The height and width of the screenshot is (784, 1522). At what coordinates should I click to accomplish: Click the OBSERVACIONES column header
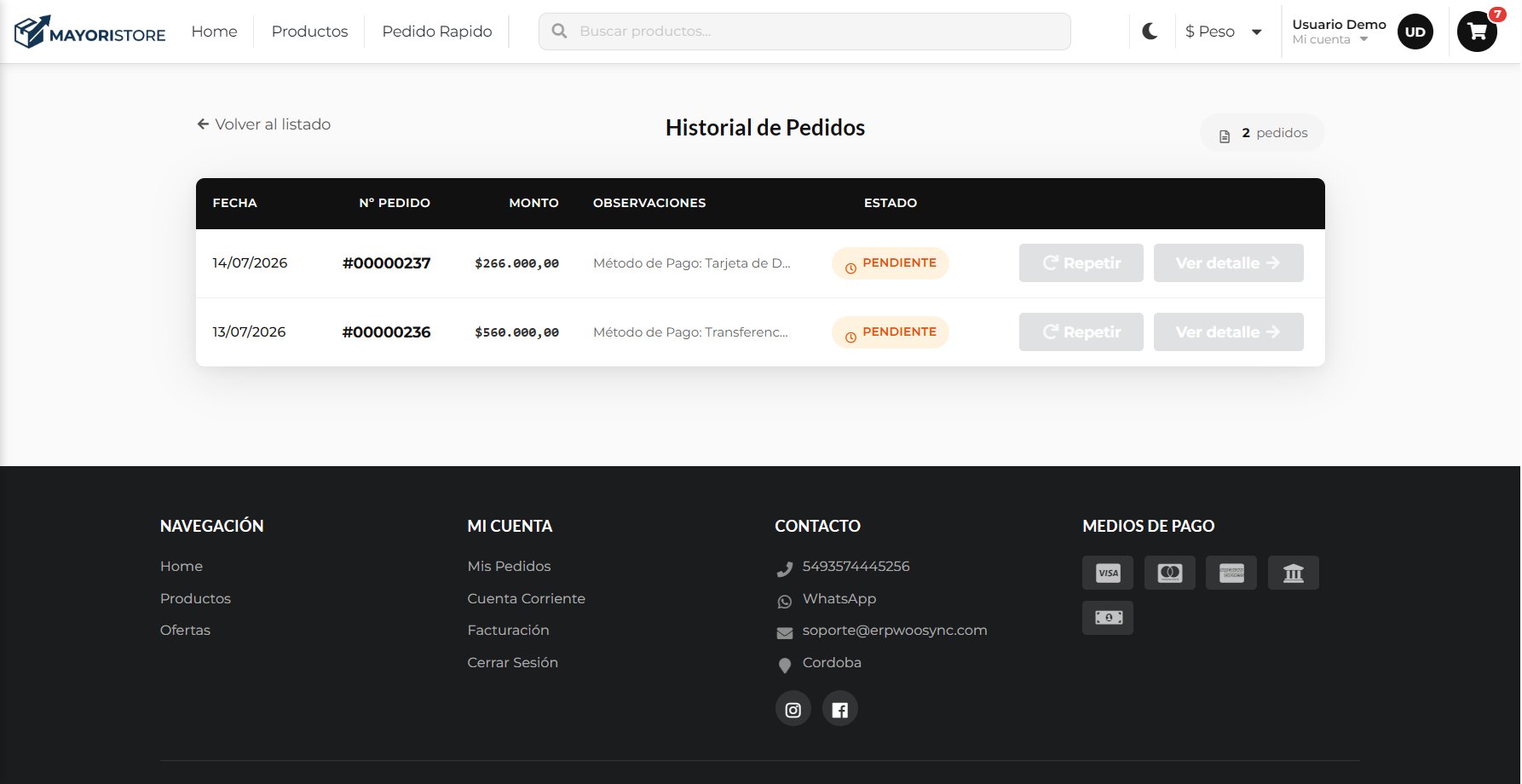click(x=649, y=203)
